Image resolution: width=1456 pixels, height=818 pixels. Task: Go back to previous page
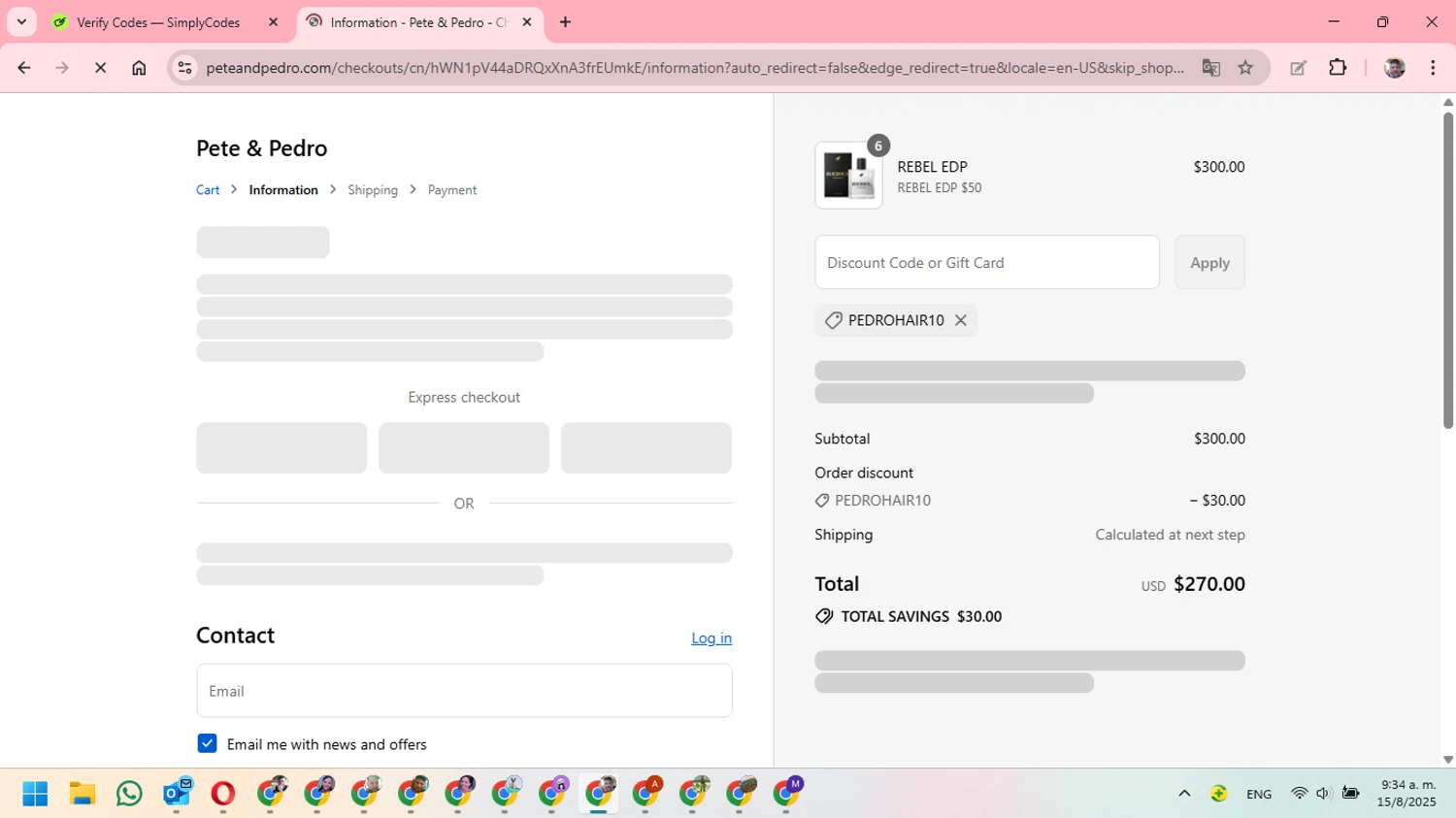(x=24, y=68)
